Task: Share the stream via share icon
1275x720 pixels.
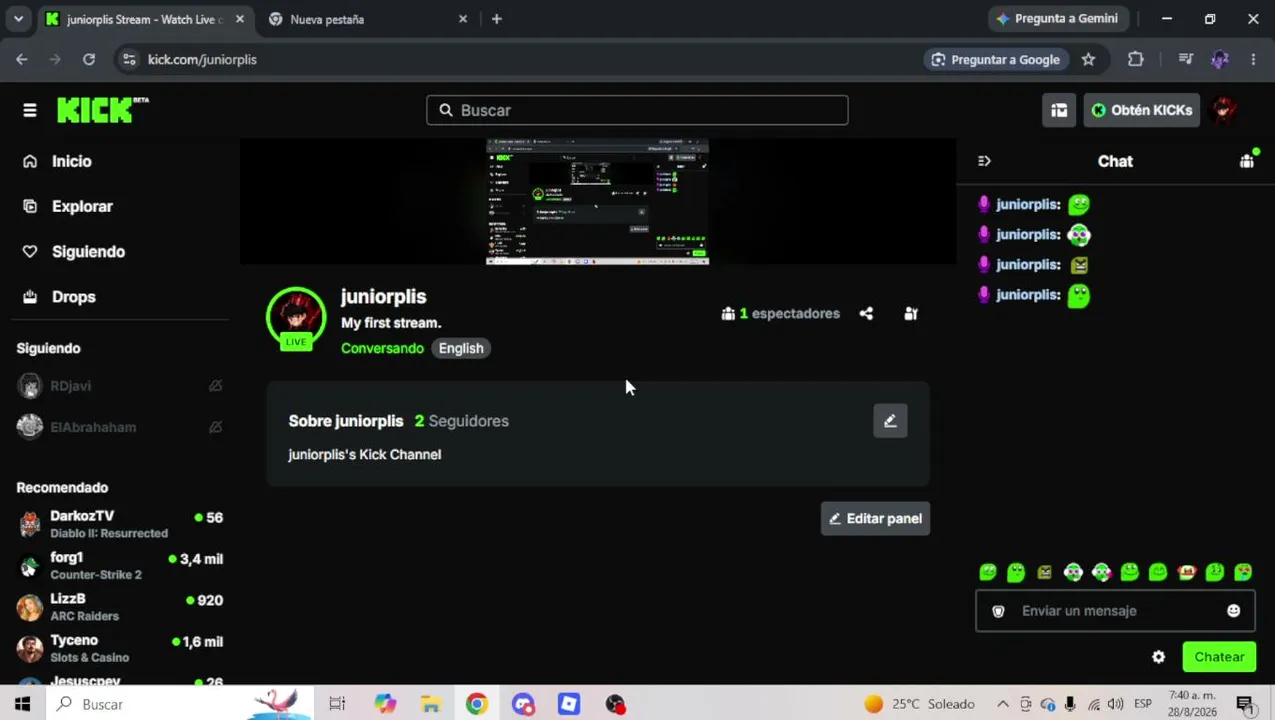Action: click(866, 314)
